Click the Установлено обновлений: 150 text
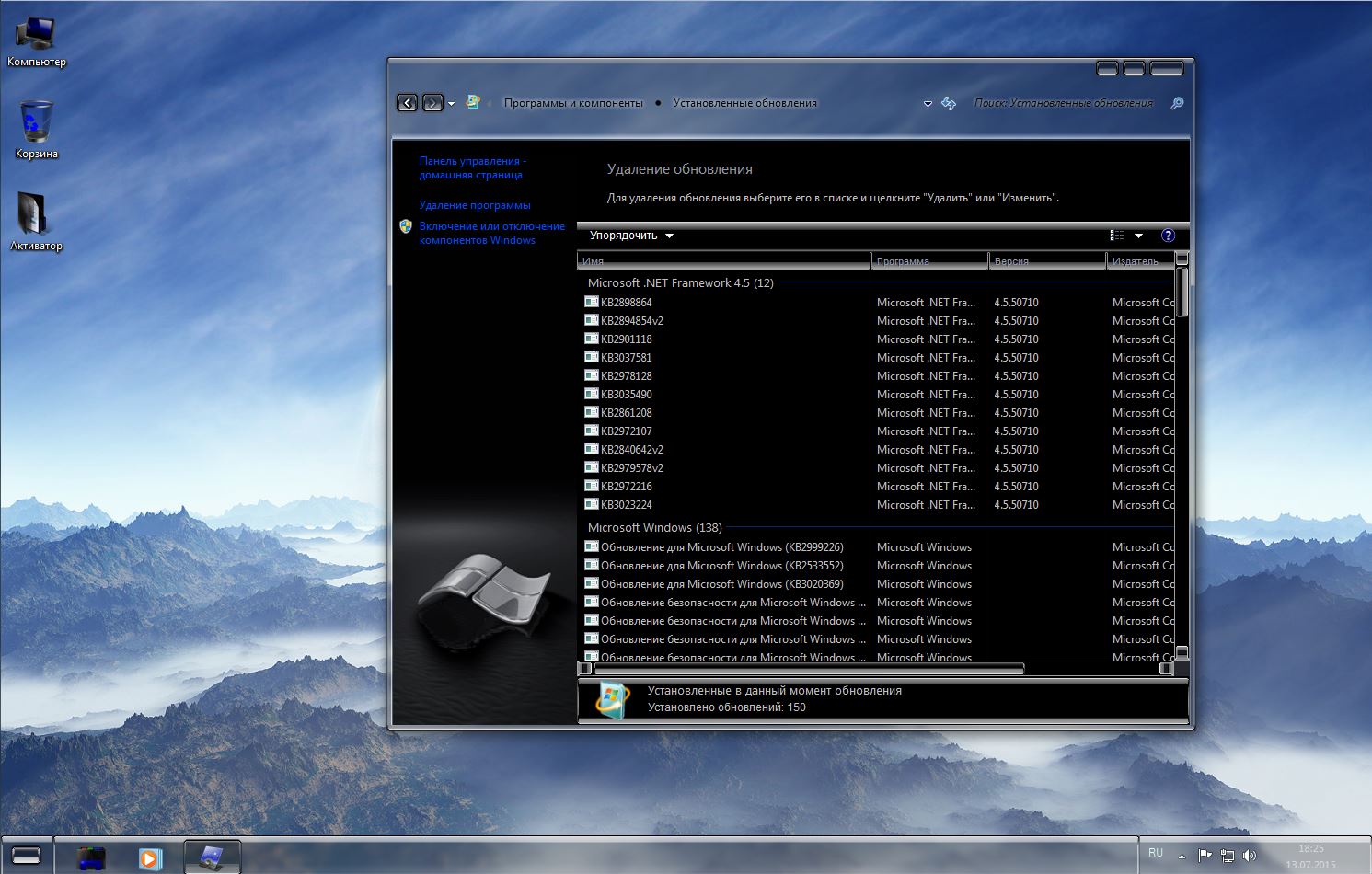The image size is (1372, 874). pyautogui.click(x=726, y=707)
